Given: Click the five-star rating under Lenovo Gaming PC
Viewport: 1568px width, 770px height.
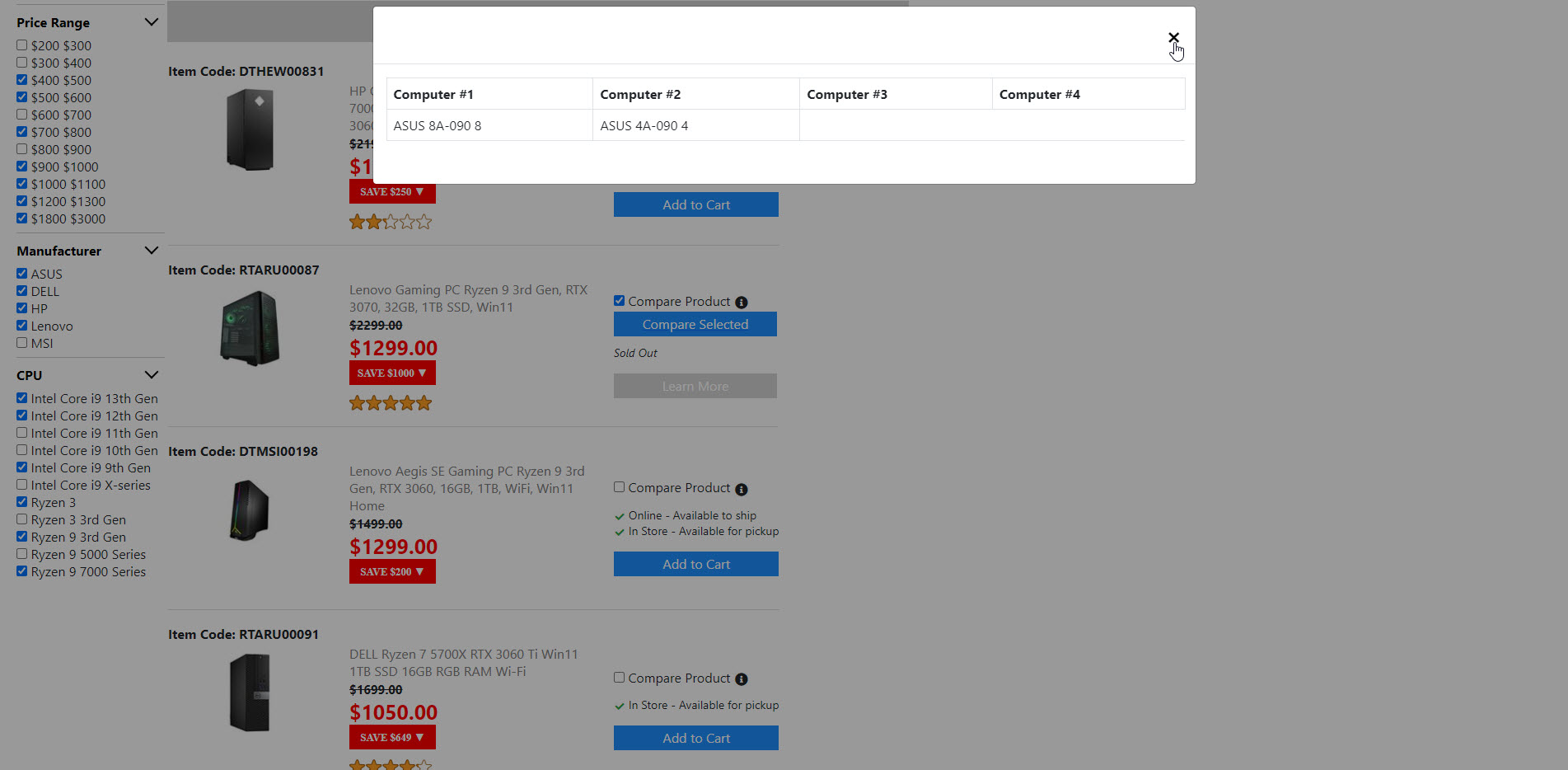Looking at the screenshot, I should [391, 403].
